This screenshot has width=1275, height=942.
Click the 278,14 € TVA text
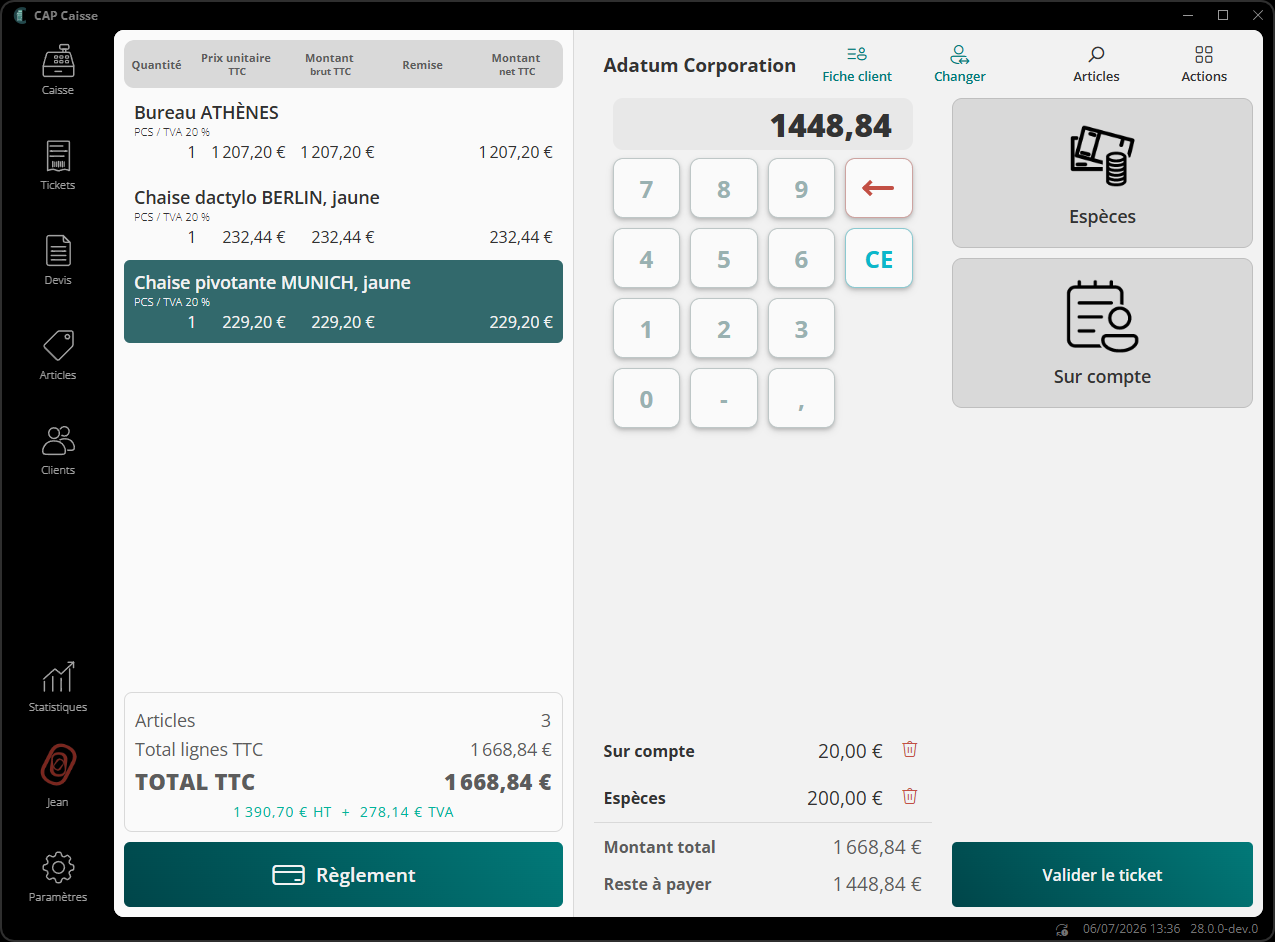coord(407,812)
